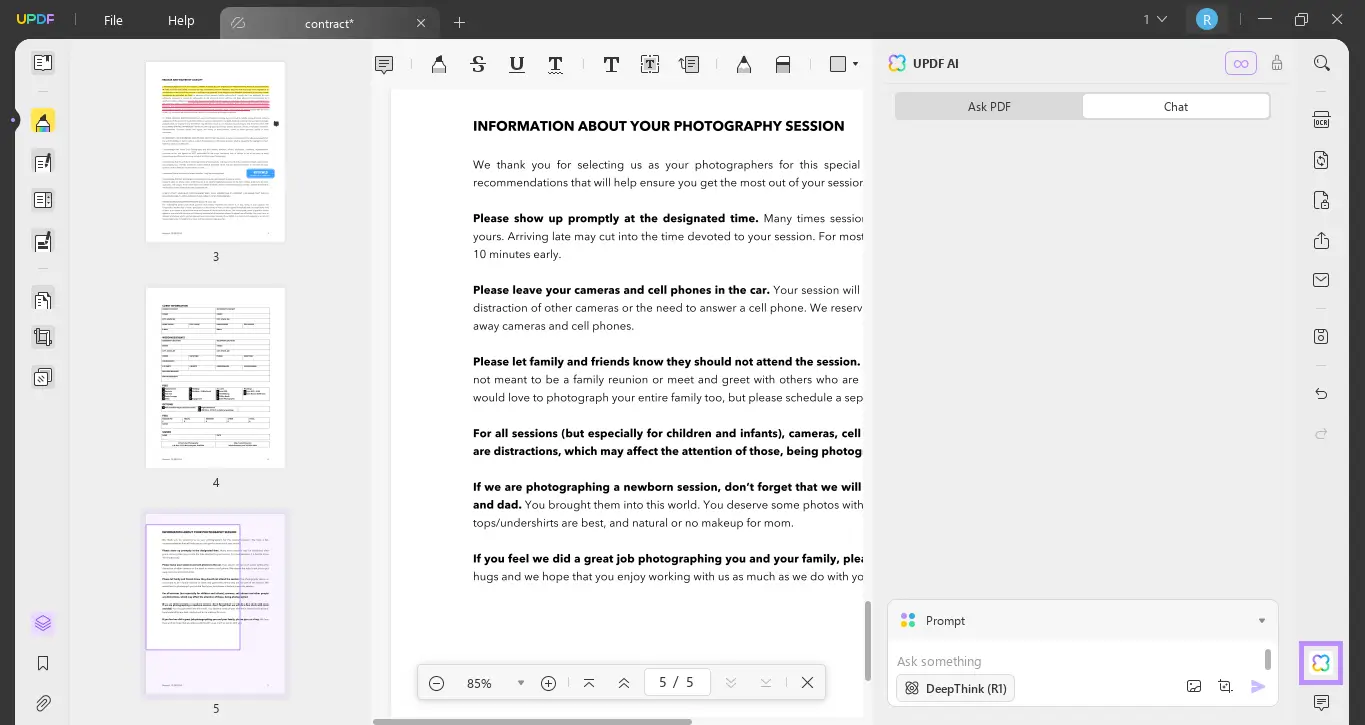Image resolution: width=1365 pixels, height=725 pixels.
Task: Open the Organize Pages tool in left sidebar
Action: pyautogui.click(x=43, y=299)
